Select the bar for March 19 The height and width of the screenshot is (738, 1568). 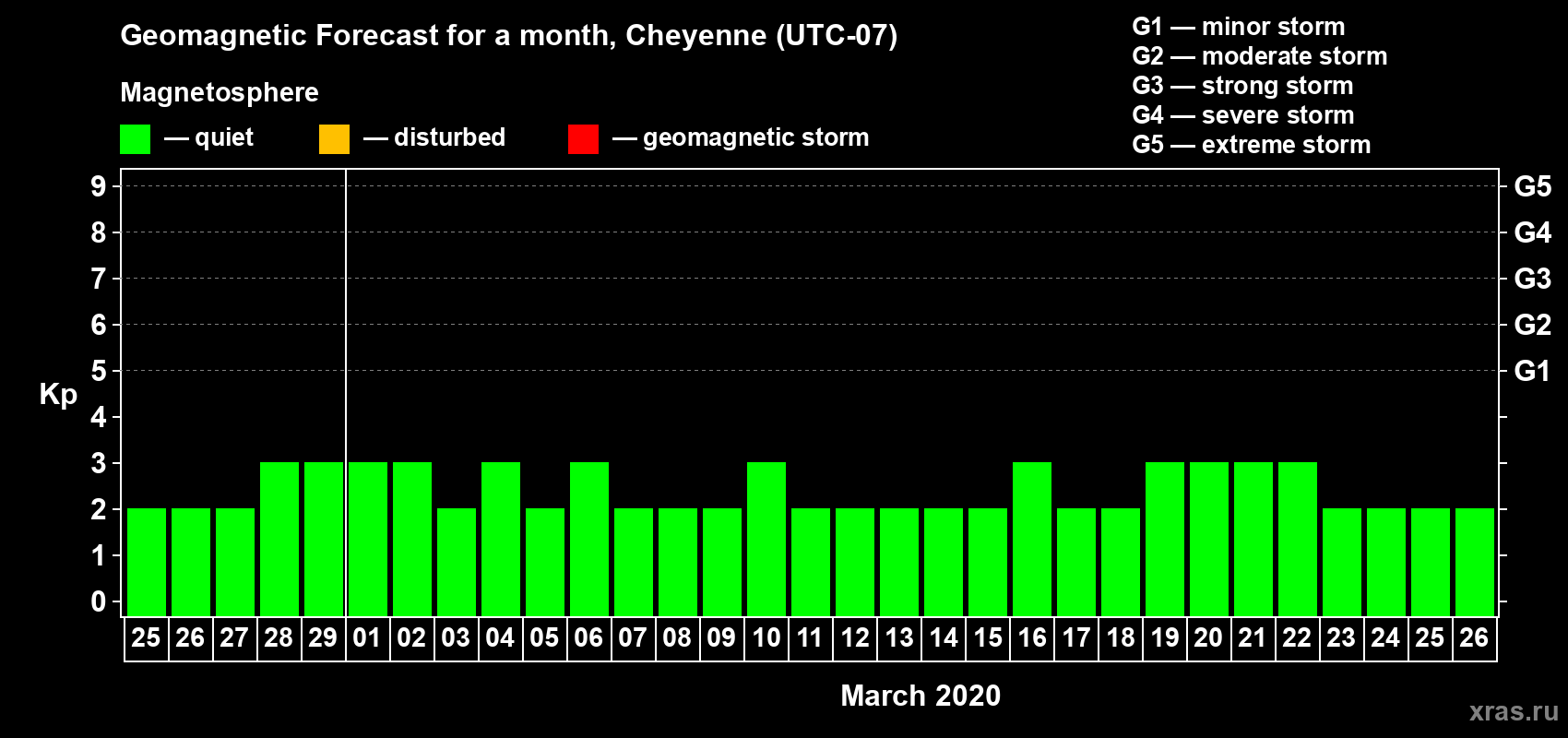pyautogui.click(x=1165, y=539)
